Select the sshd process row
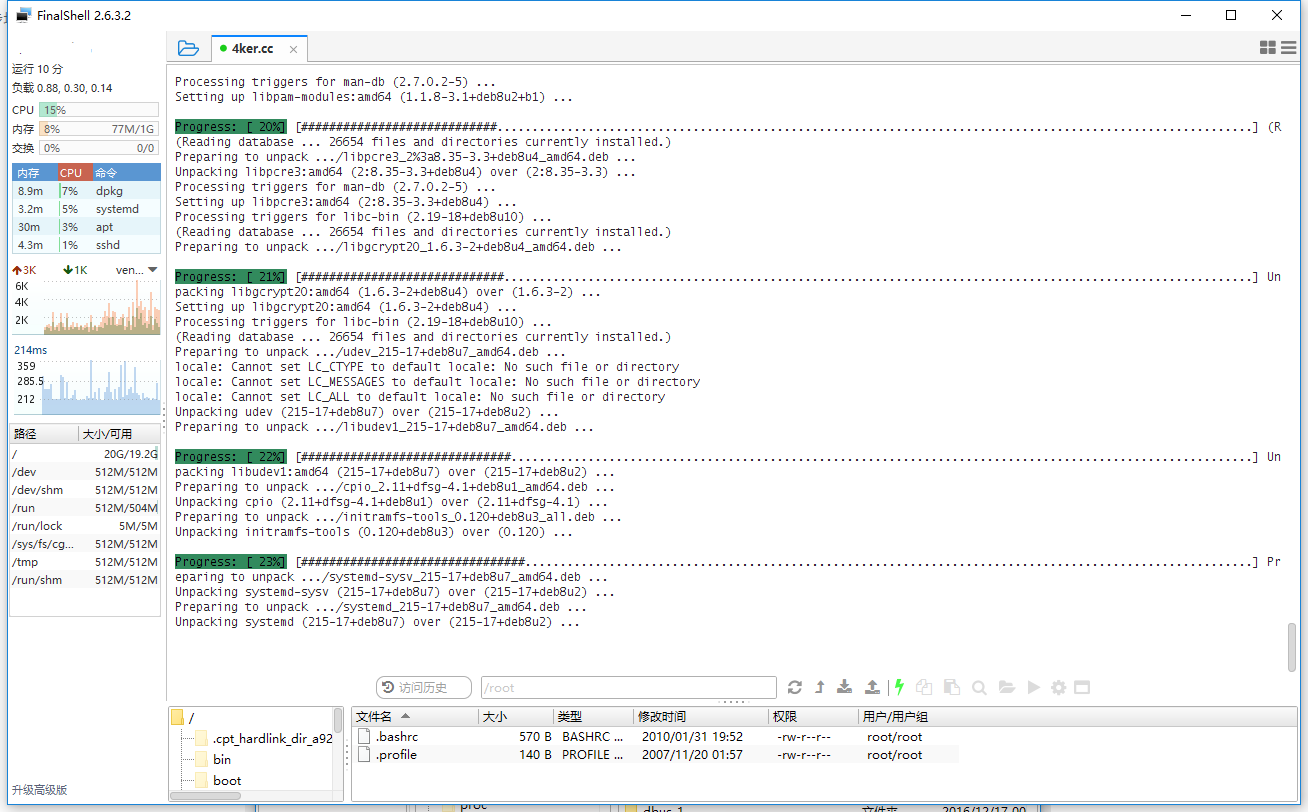Screen dimensions: 1308x812 (86, 245)
